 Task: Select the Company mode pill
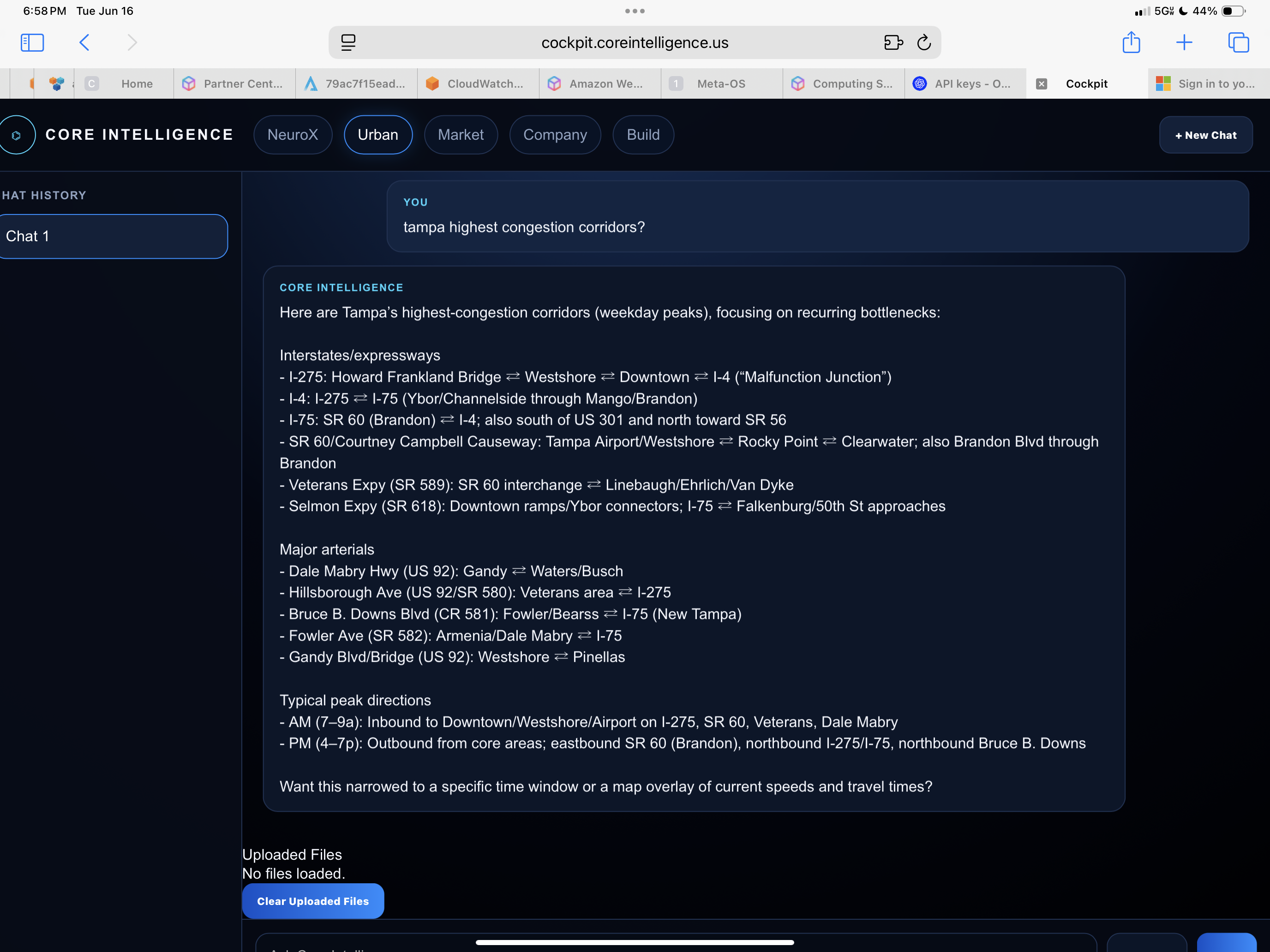tap(555, 135)
